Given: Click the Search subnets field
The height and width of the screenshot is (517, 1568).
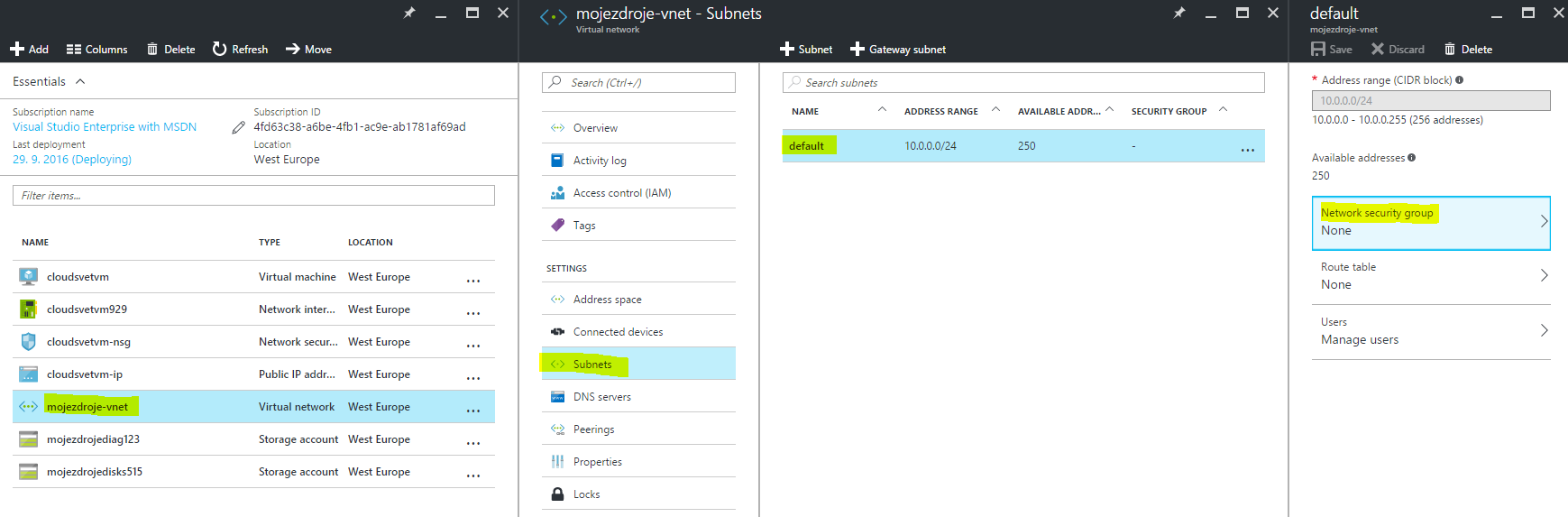Looking at the screenshot, I should point(1023,82).
